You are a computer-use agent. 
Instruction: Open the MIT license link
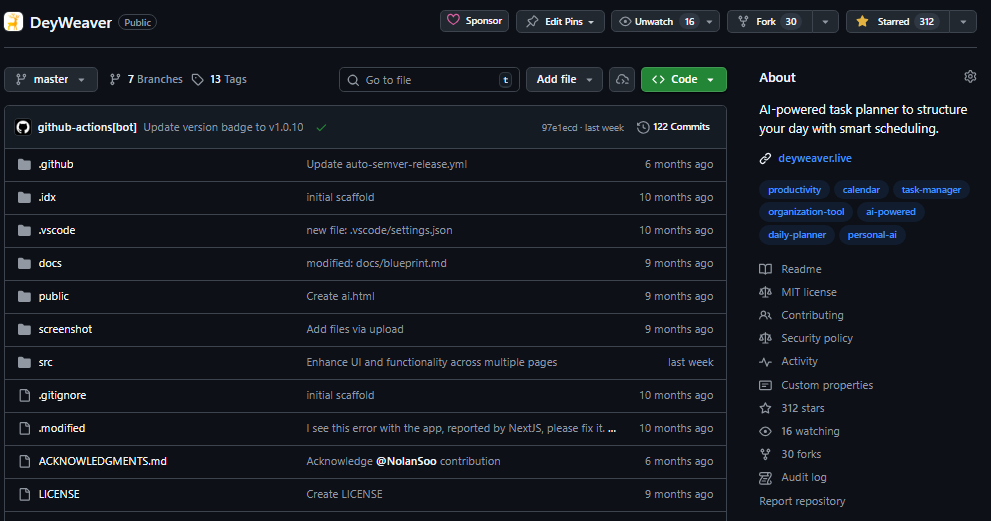808,292
